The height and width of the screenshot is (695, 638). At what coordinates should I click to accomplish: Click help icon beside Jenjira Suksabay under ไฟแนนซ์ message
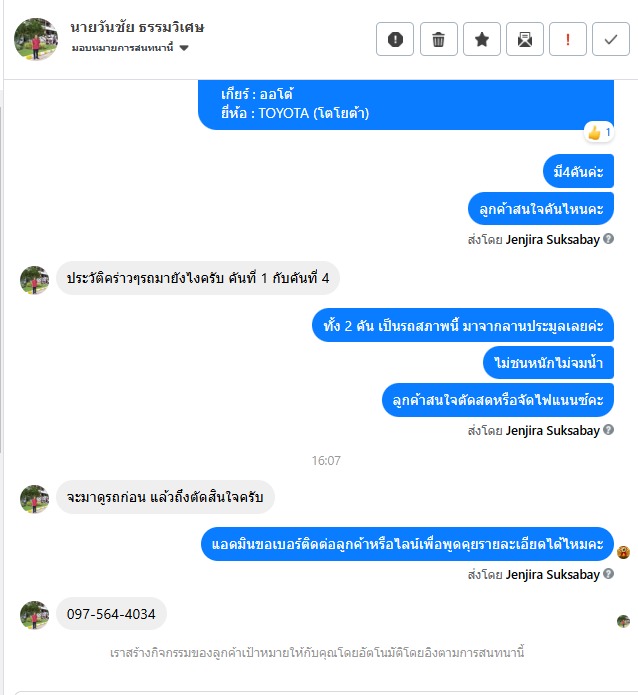coord(609,429)
